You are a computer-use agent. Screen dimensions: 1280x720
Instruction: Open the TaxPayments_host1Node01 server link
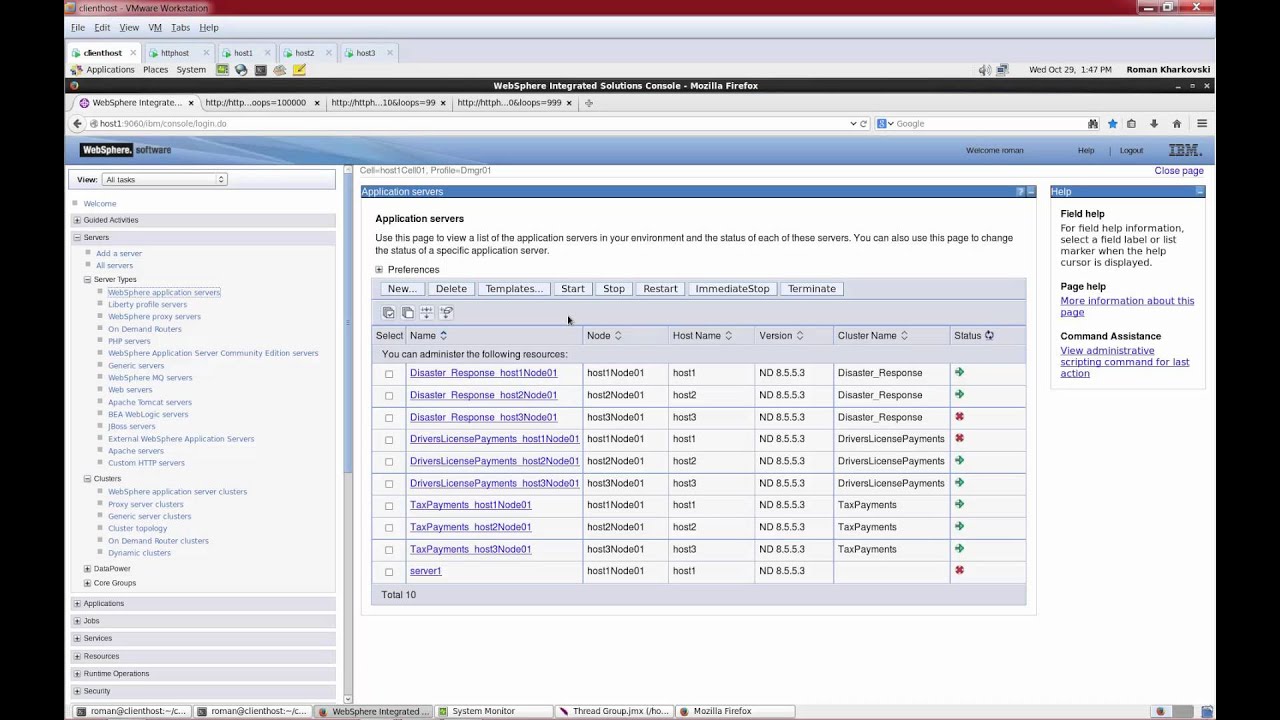470,505
